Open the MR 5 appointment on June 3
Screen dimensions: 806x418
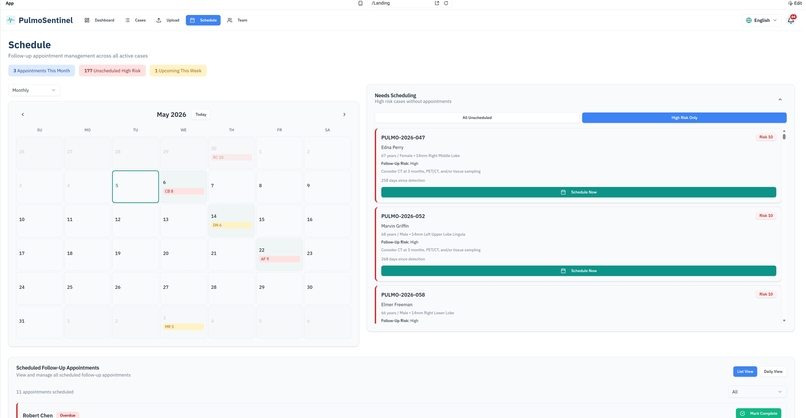184,326
